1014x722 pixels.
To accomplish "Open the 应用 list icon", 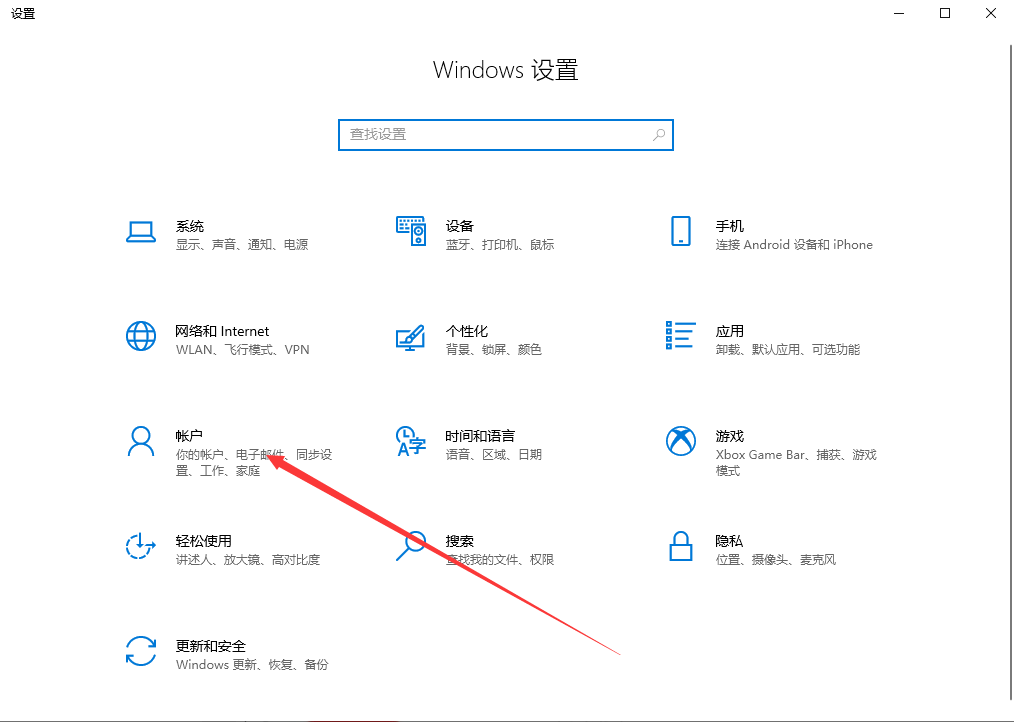I will tap(681, 336).
